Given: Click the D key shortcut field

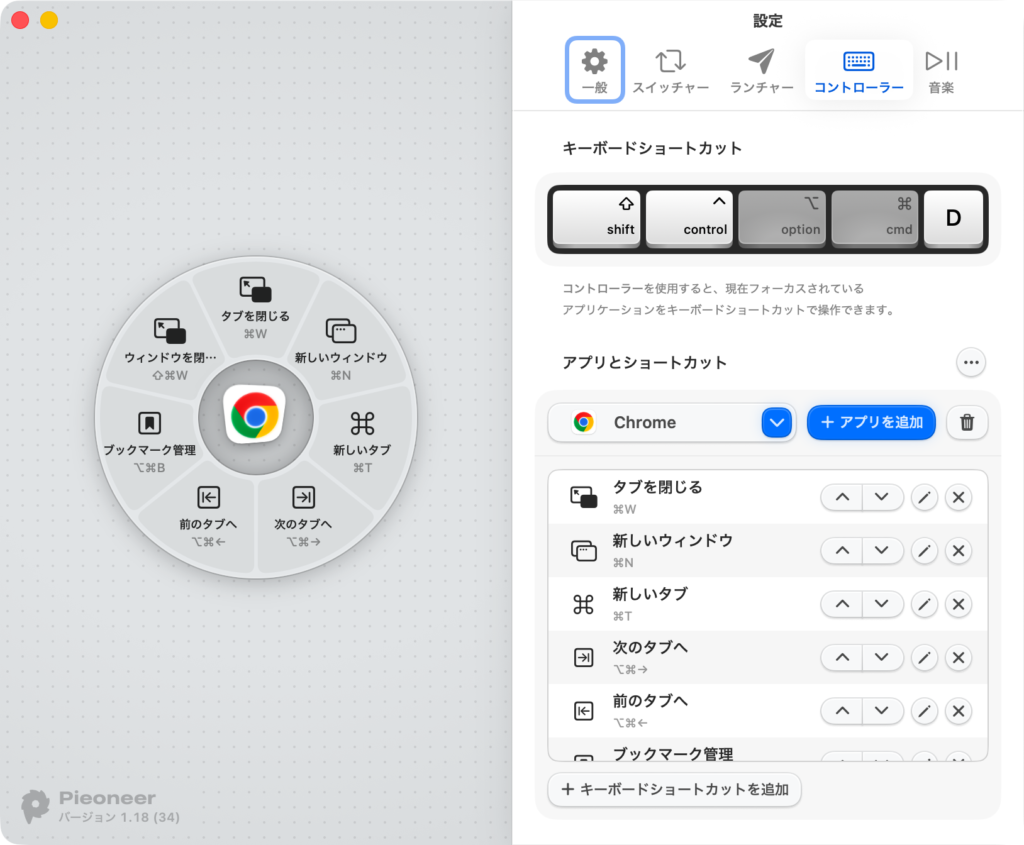Looking at the screenshot, I should click(953, 217).
